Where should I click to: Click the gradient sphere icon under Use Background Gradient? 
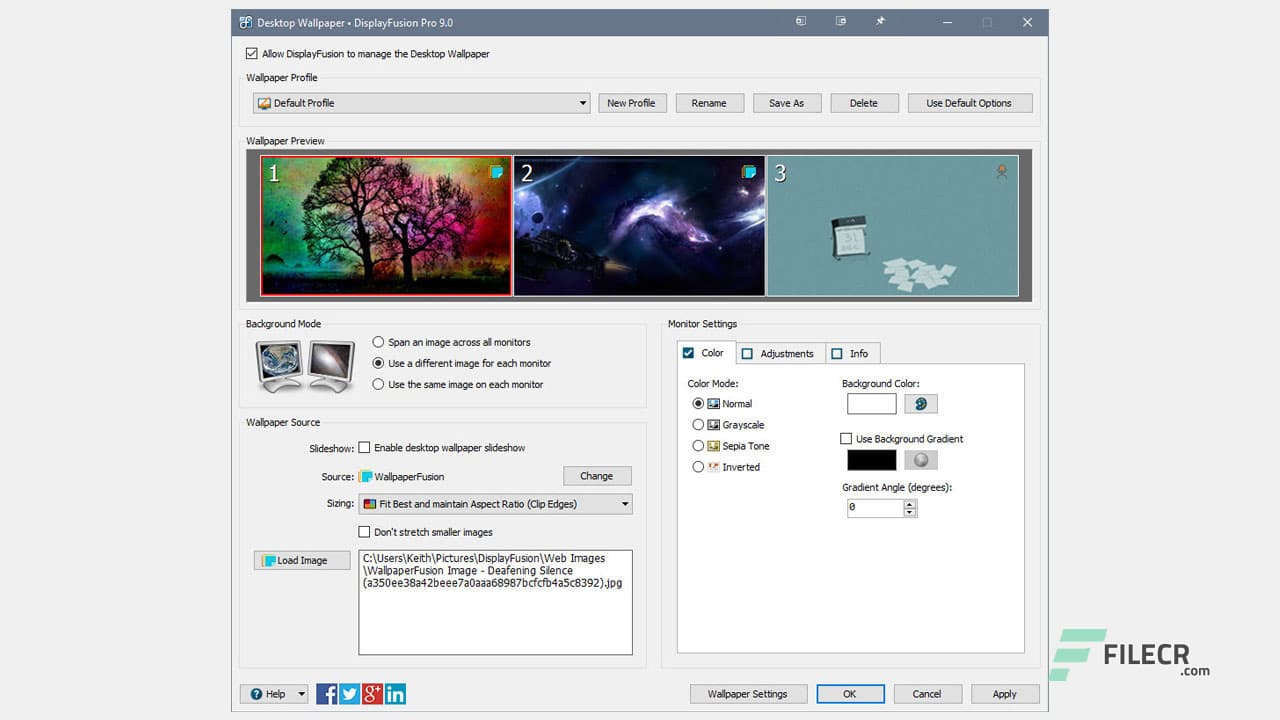(920, 459)
